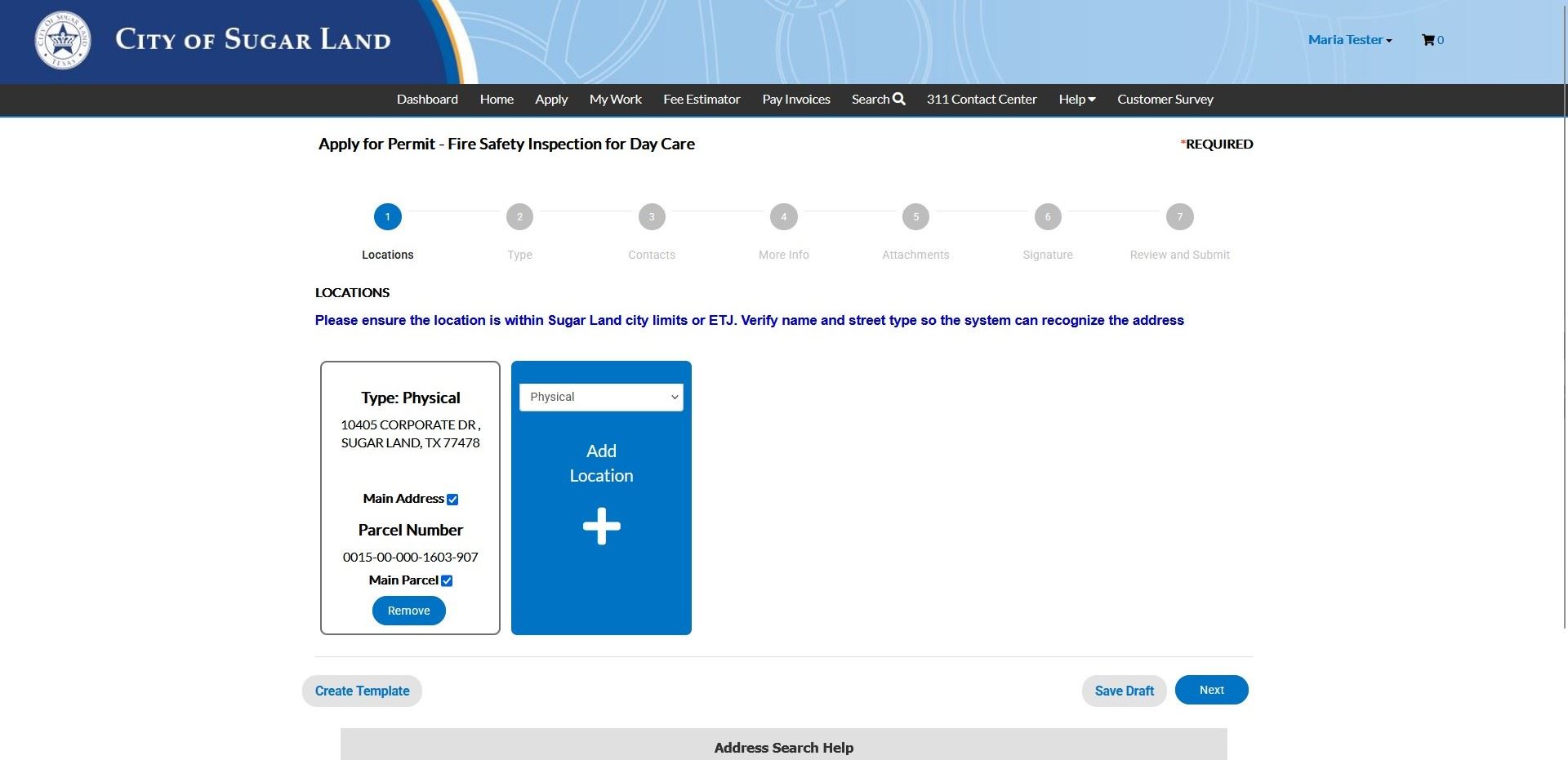This screenshot has height=760, width=1568.
Task: Uncheck the Main Address checkbox
Action: 452,500
